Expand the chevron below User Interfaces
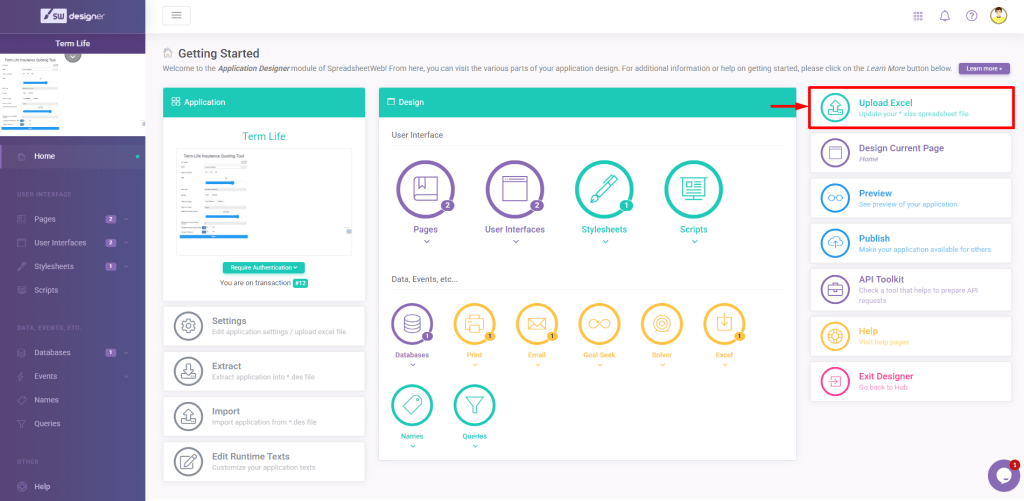 [x=515, y=241]
